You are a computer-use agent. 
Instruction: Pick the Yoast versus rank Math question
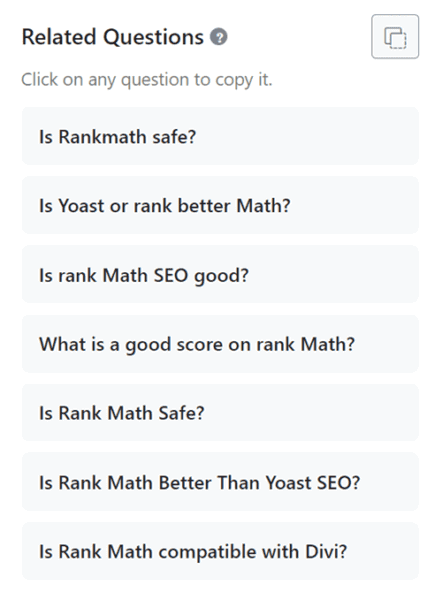coord(220,205)
